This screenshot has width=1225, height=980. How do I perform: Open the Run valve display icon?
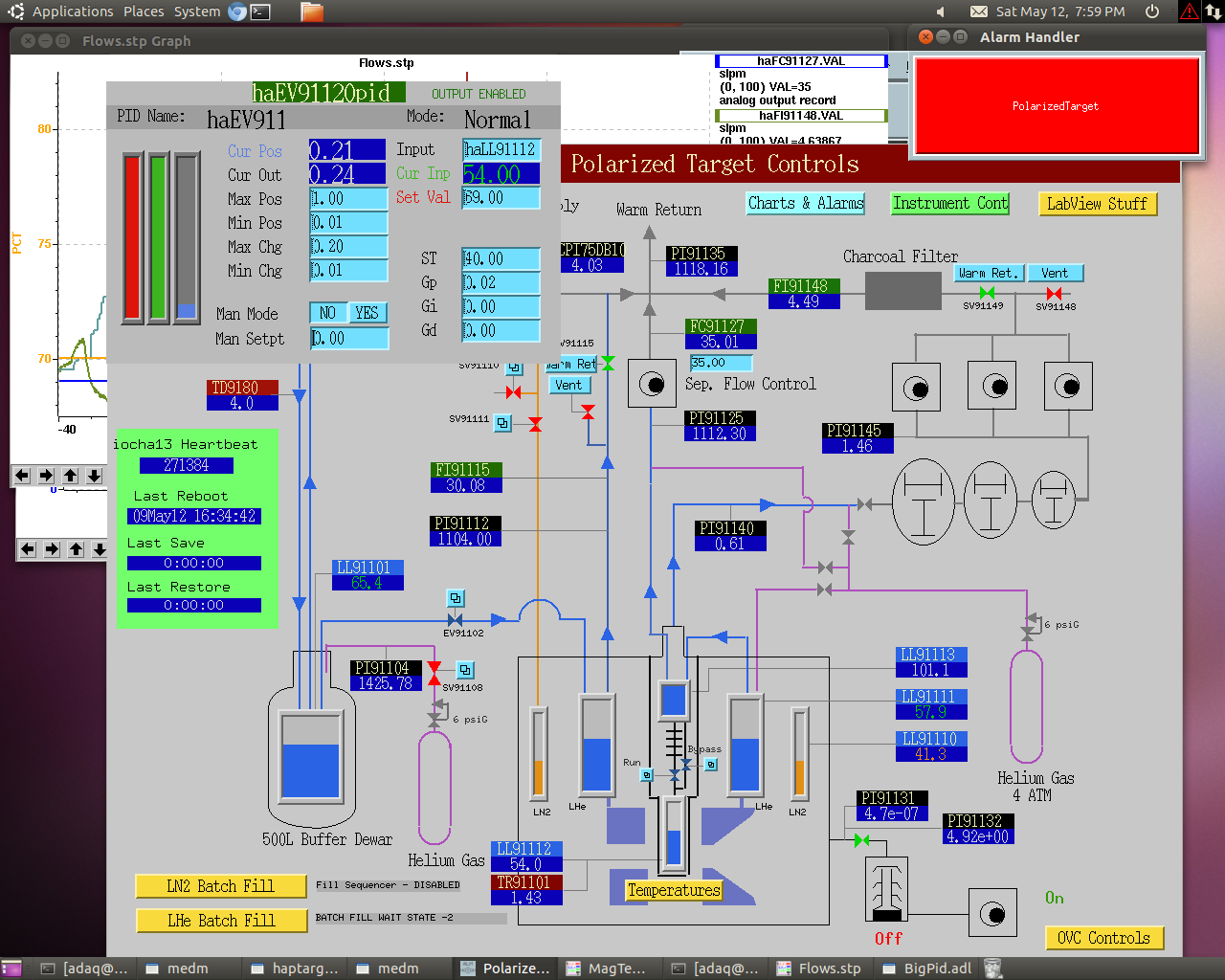click(647, 774)
